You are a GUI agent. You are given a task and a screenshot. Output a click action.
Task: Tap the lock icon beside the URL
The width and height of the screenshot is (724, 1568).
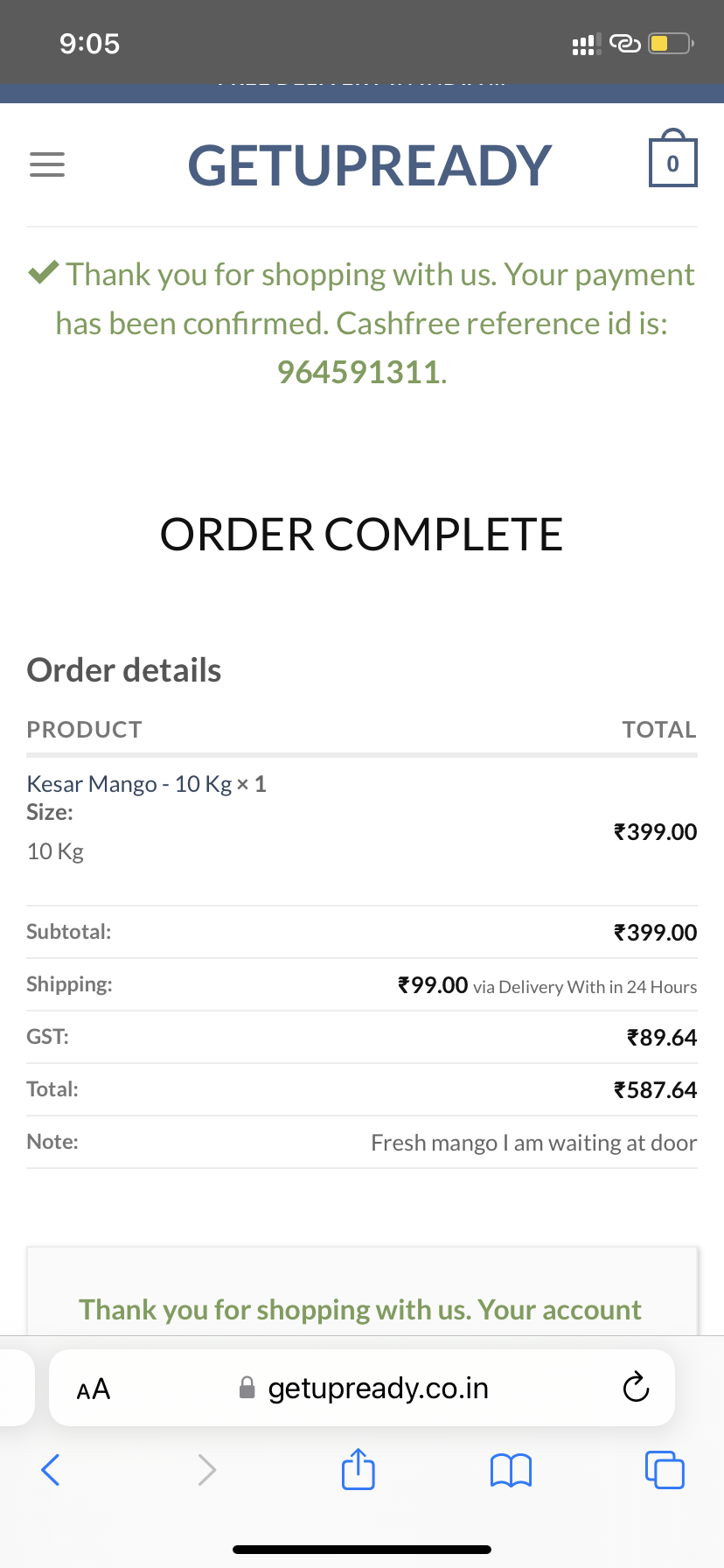247,1389
